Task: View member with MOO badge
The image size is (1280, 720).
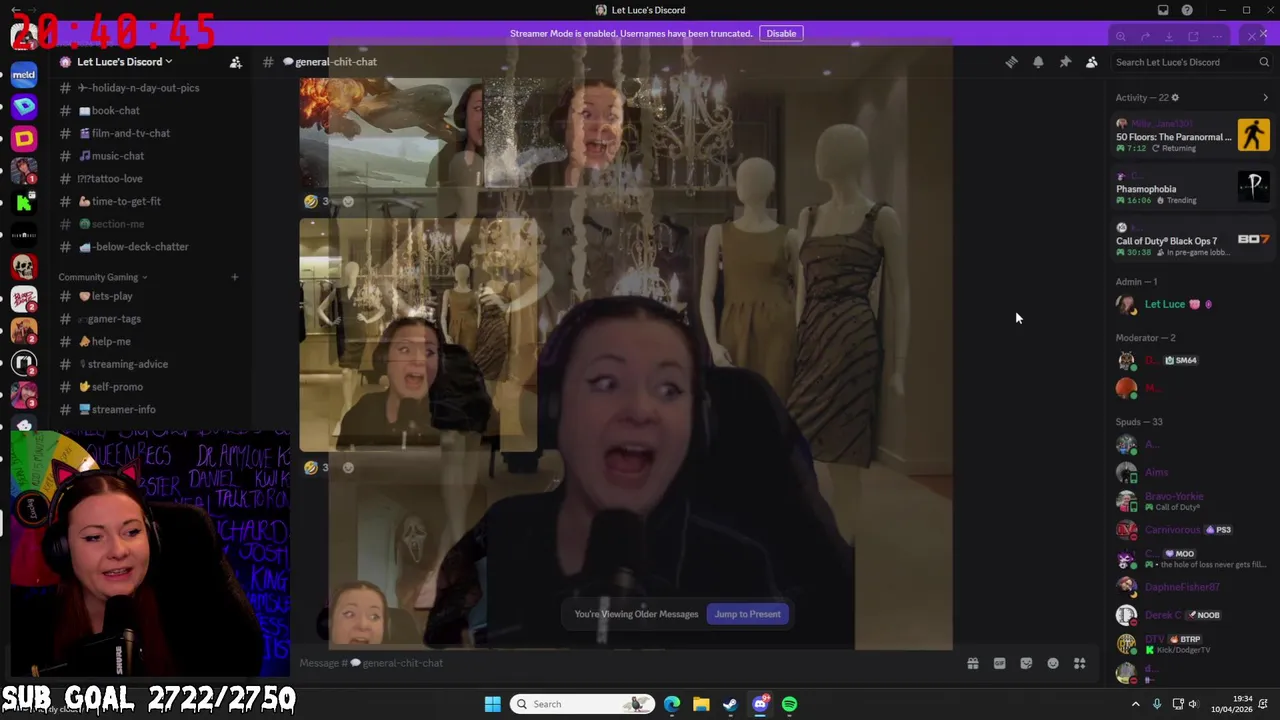Action: click(1192, 559)
